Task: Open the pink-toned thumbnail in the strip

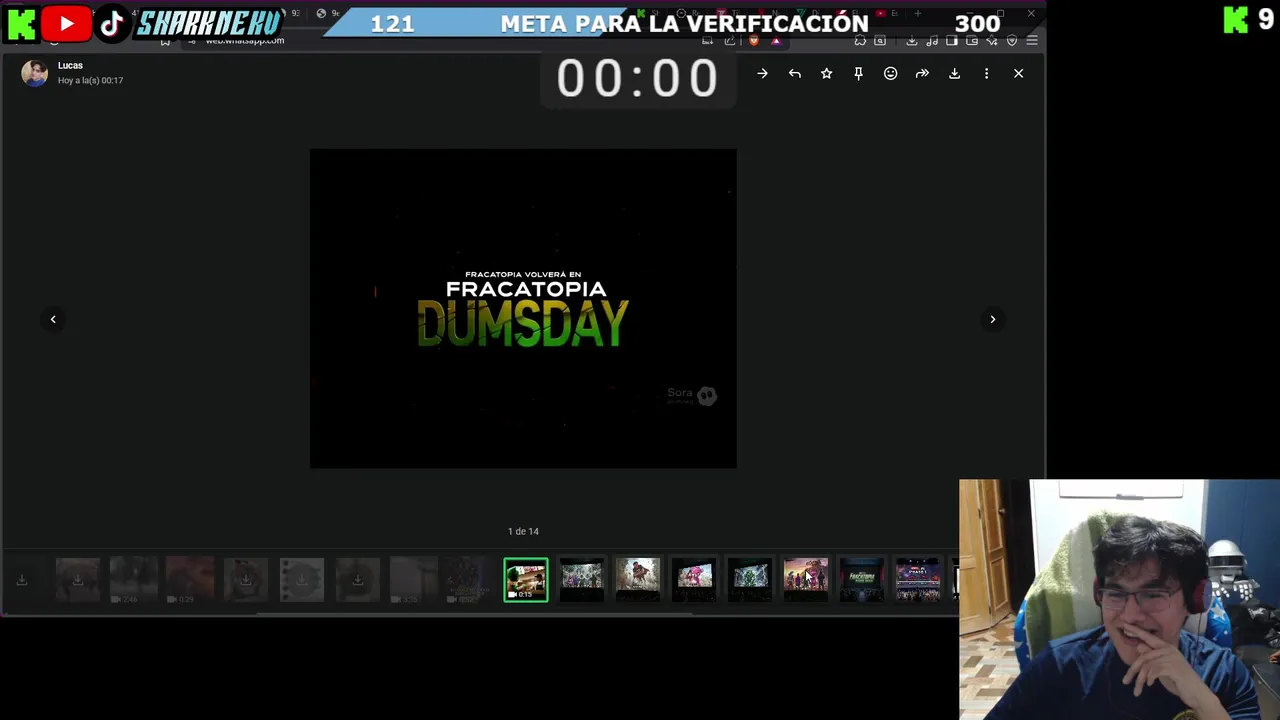Action: pos(694,580)
